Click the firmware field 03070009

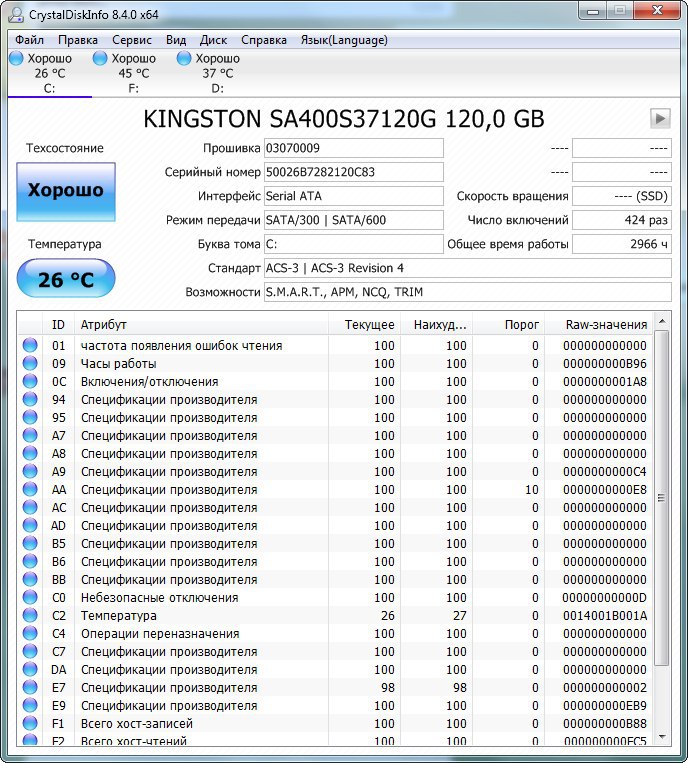click(354, 148)
